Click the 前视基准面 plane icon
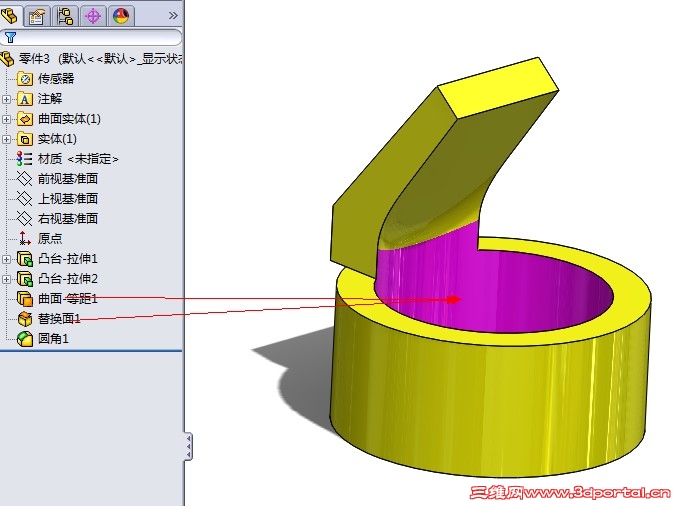Image resolution: width=690 pixels, height=506 pixels. (x=25, y=179)
